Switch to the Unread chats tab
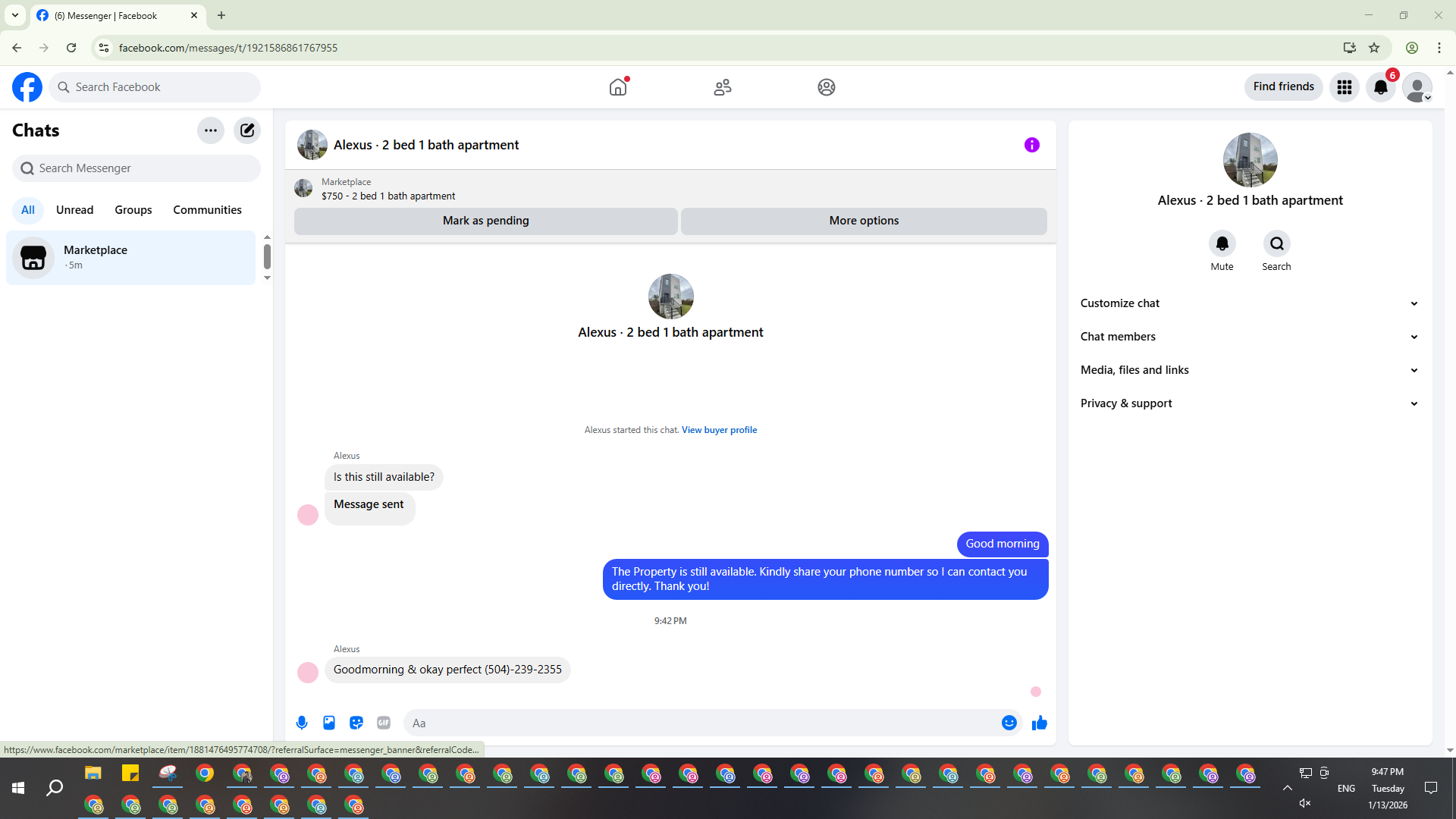 [74, 210]
